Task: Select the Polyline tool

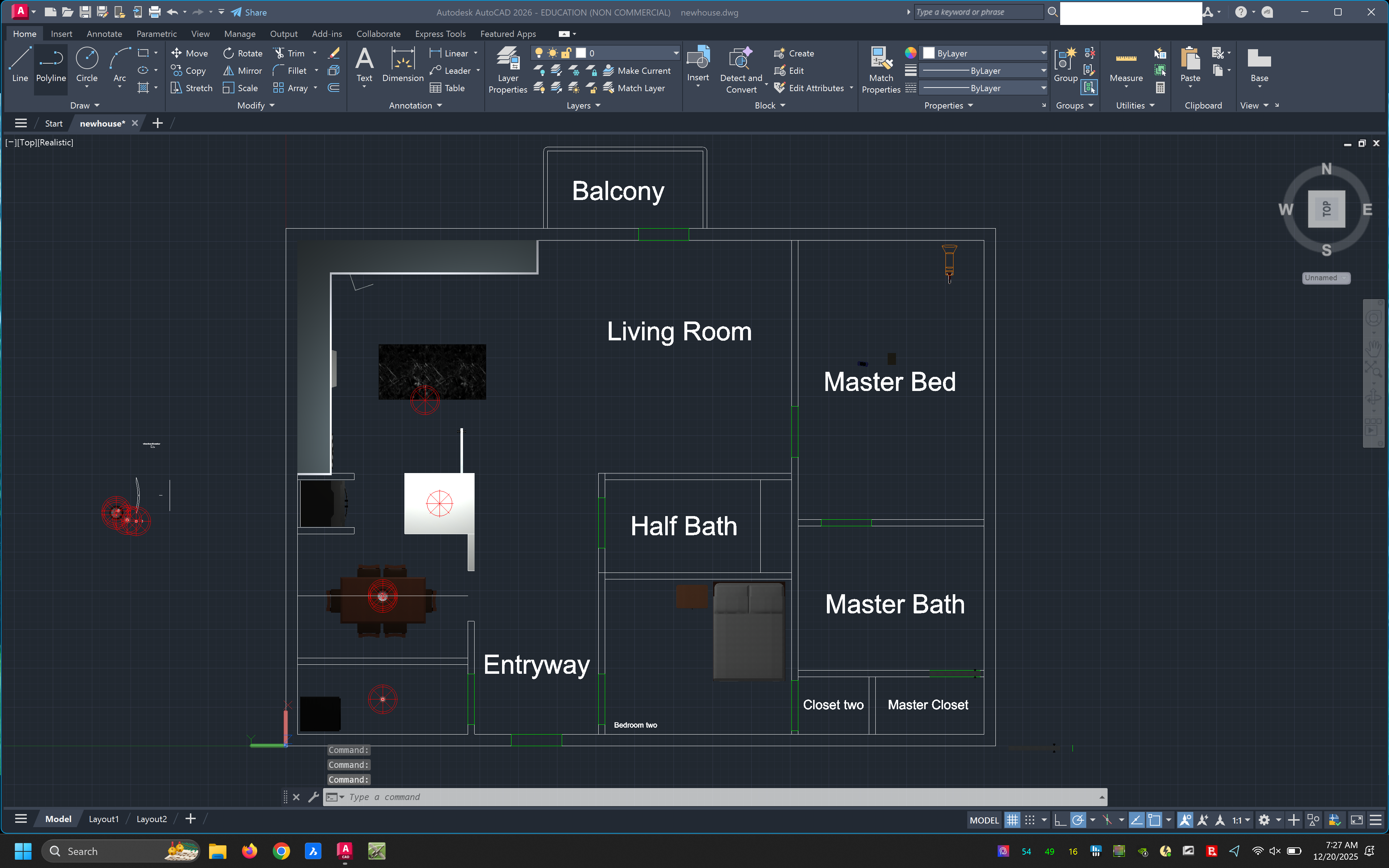Action: point(51,65)
